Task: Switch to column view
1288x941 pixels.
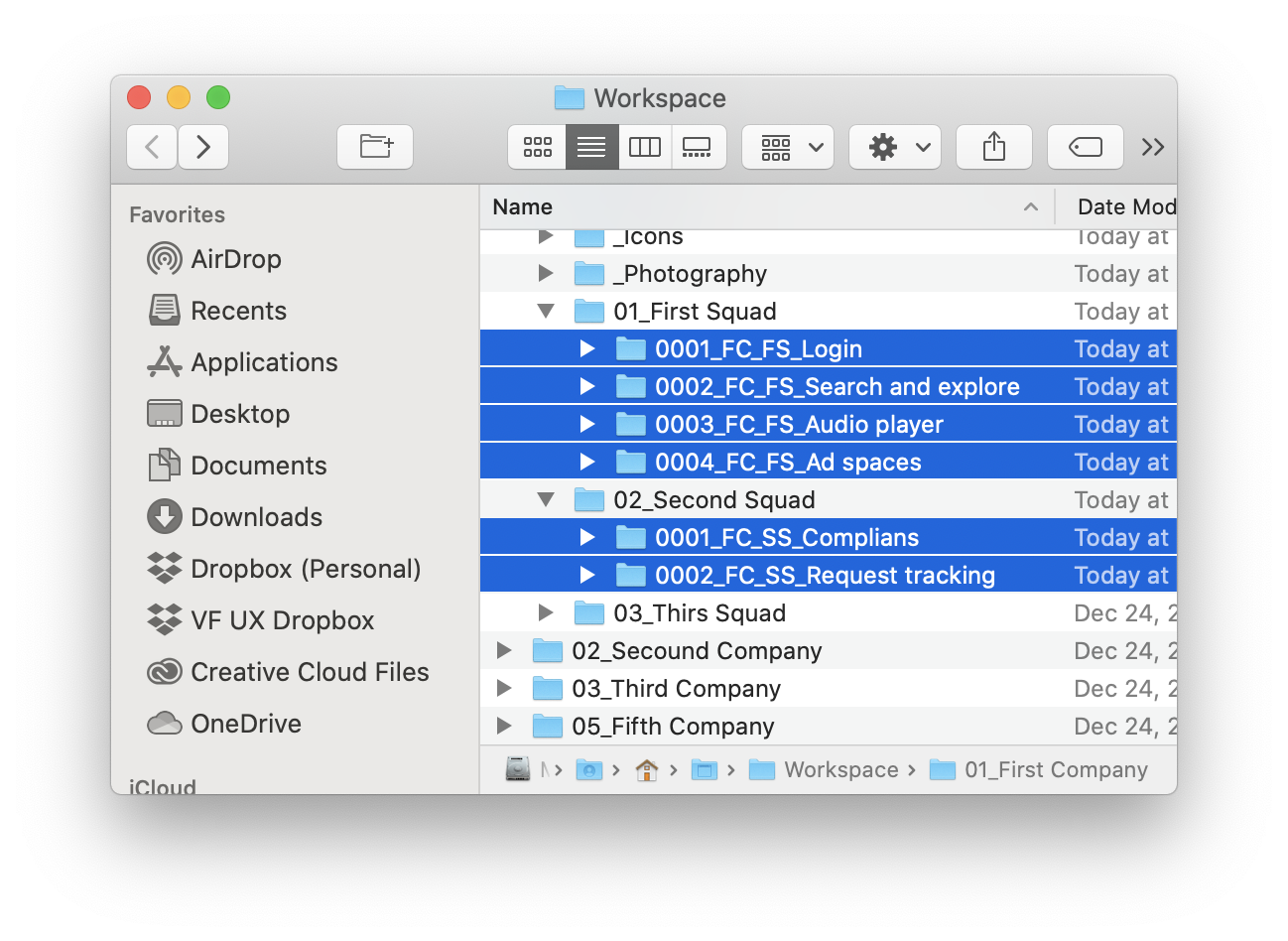Action: [645, 146]
